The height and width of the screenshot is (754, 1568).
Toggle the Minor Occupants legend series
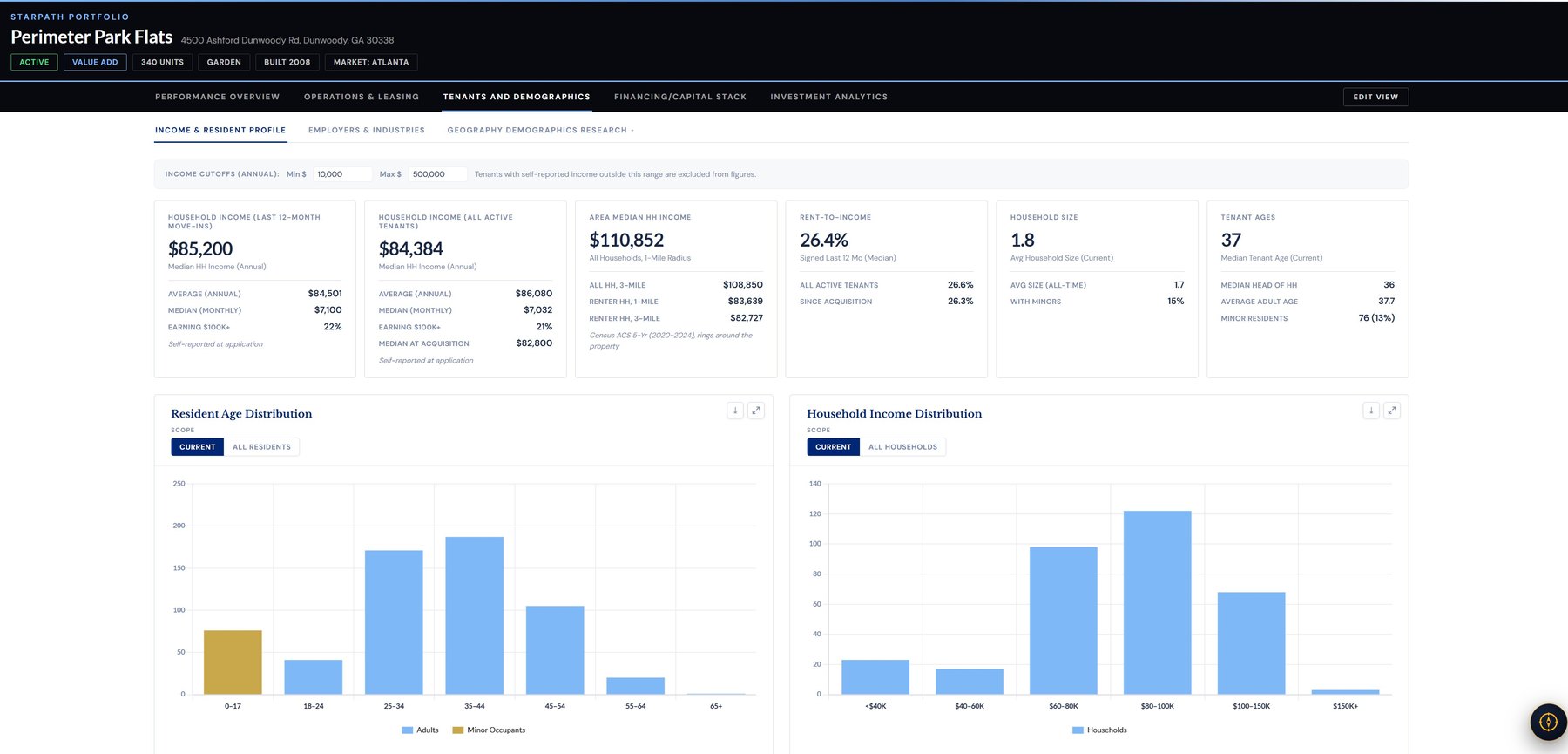pyautogui.click(x=489, y=730)
